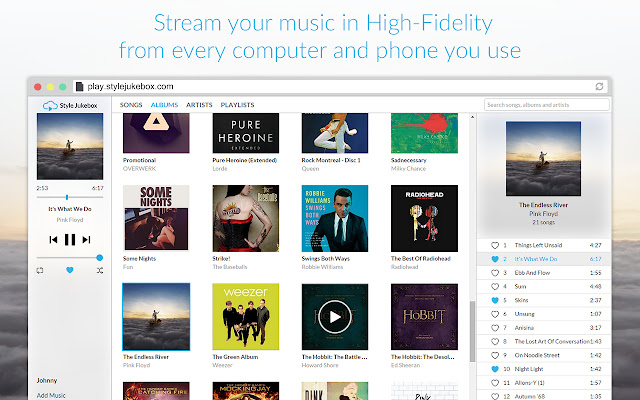Favorite Autumn '68 with heart icon
Viewport: 640px width, 400px height.
(x=495, y=396)
